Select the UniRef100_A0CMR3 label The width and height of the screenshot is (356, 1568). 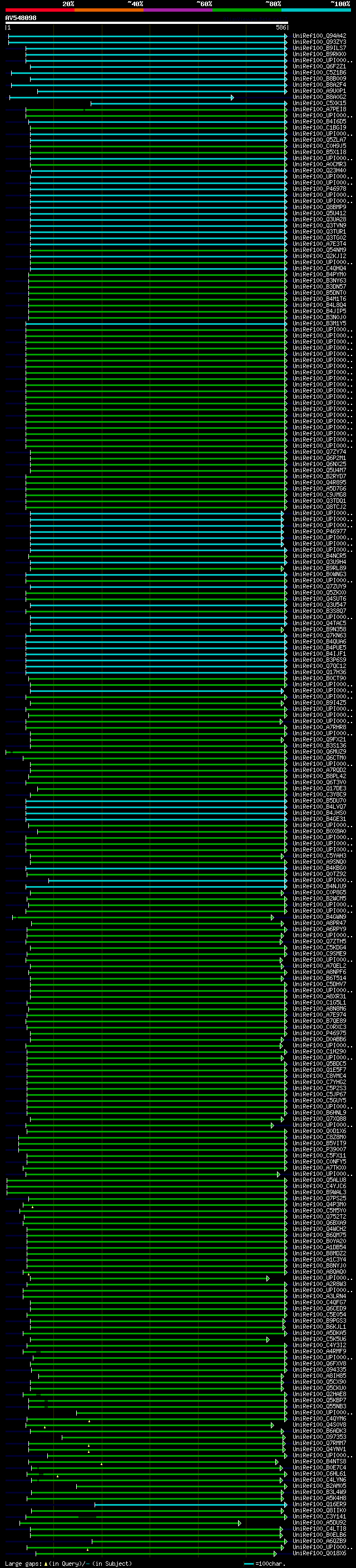point(319,164)
